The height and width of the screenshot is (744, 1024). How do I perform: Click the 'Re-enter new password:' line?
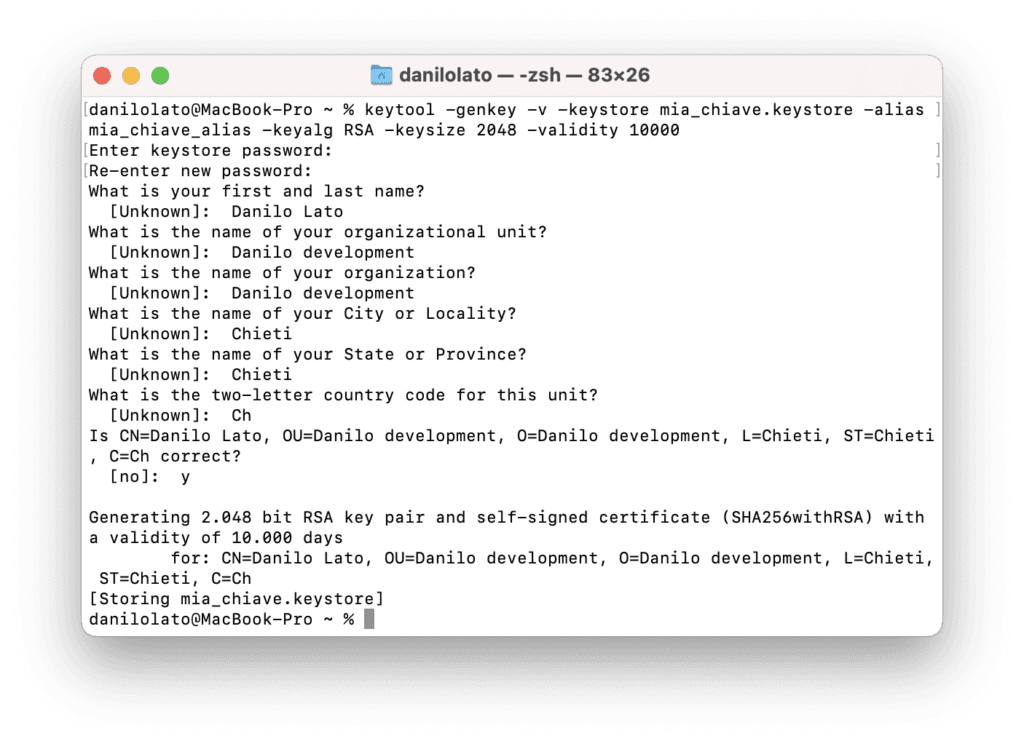[200, 171]
